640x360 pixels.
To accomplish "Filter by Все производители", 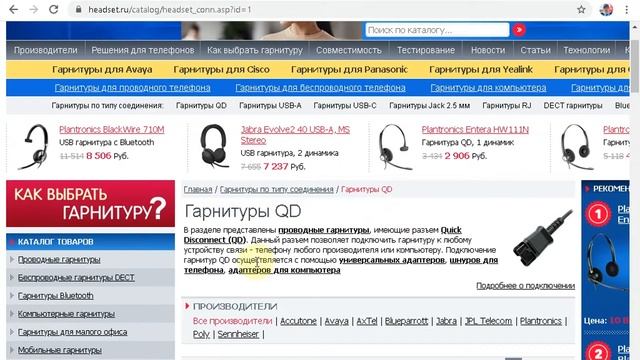I will click(232, 321).
